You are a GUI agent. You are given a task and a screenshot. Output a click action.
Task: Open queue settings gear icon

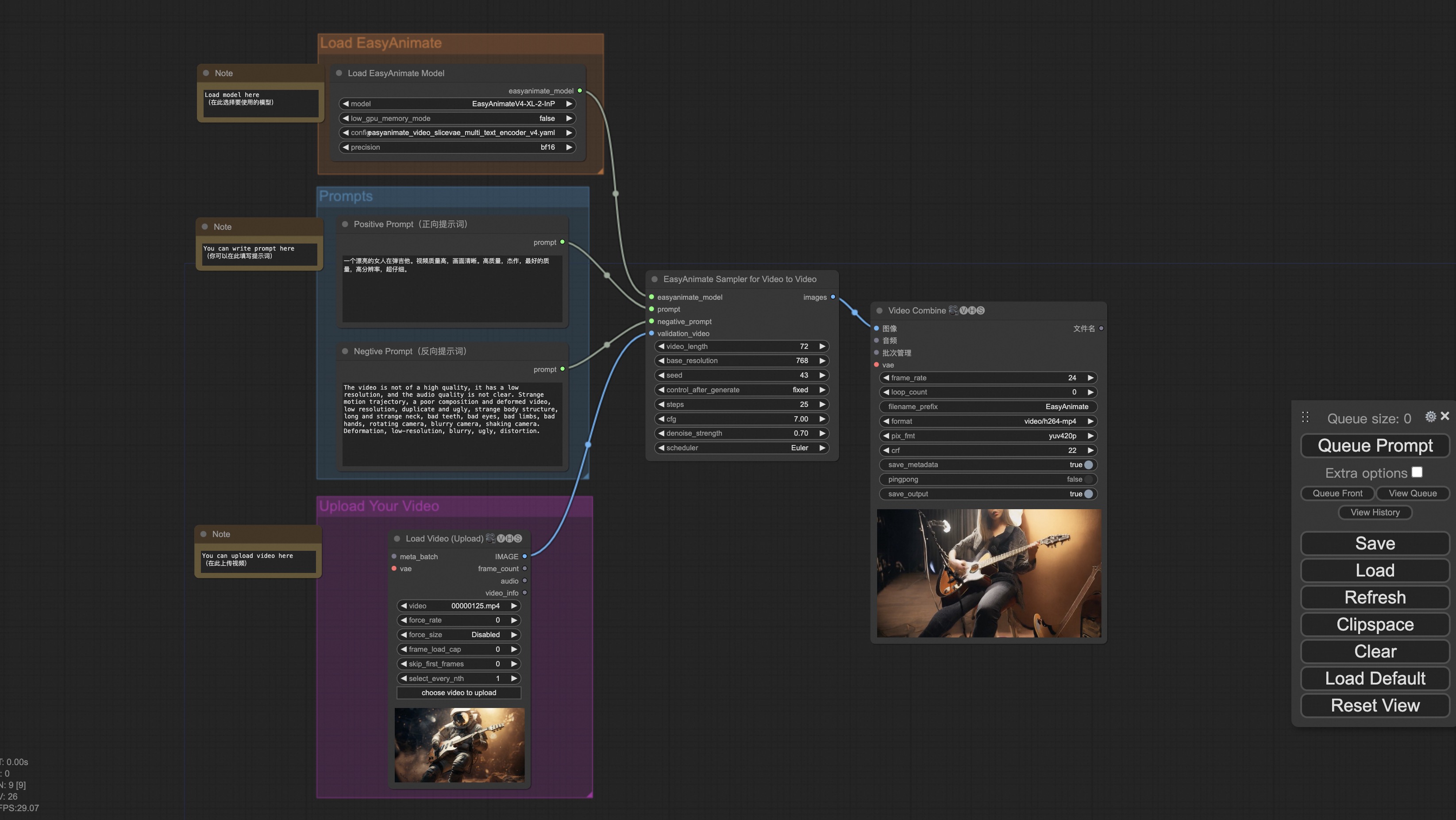[1431, 417]
